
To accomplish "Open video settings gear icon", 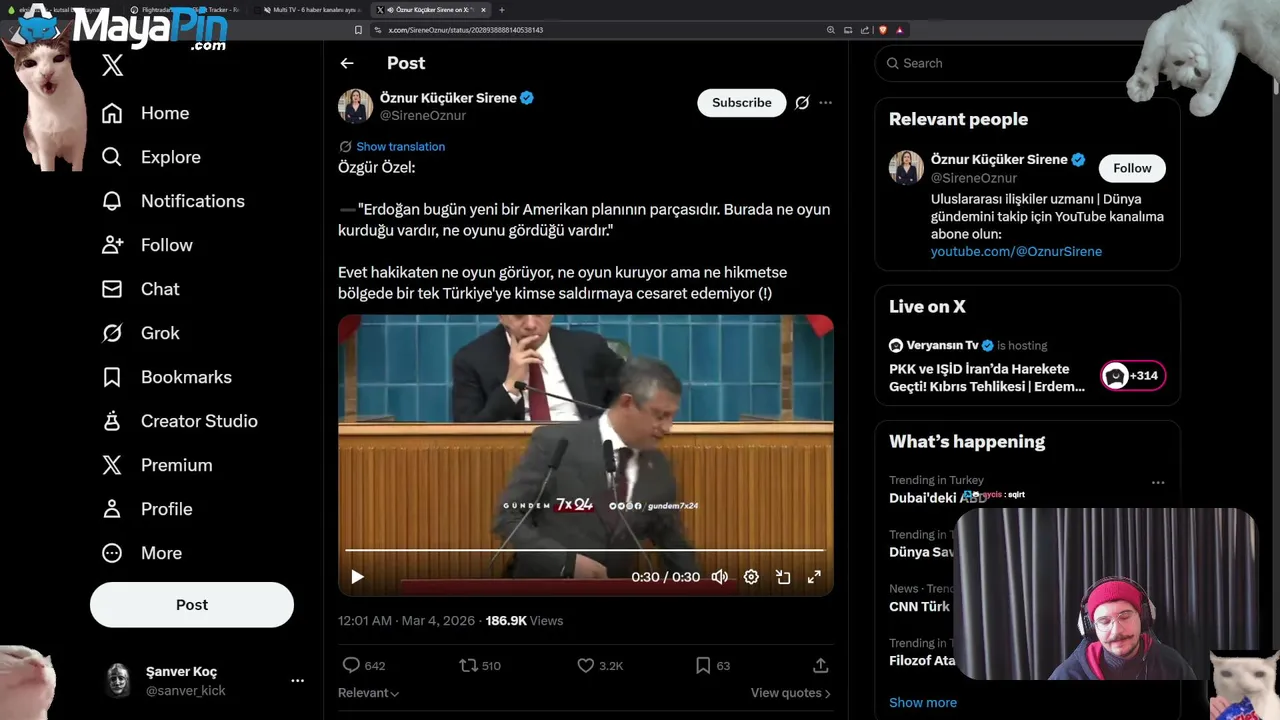I will [751, 577].
